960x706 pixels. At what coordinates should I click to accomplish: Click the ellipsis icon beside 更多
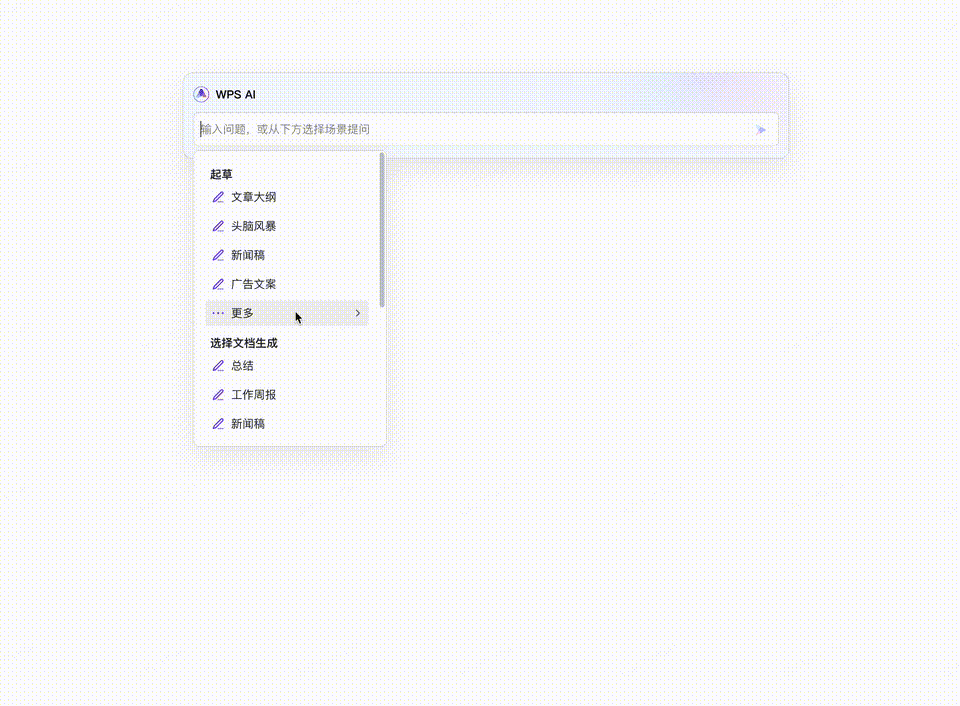tap(218, 313)
